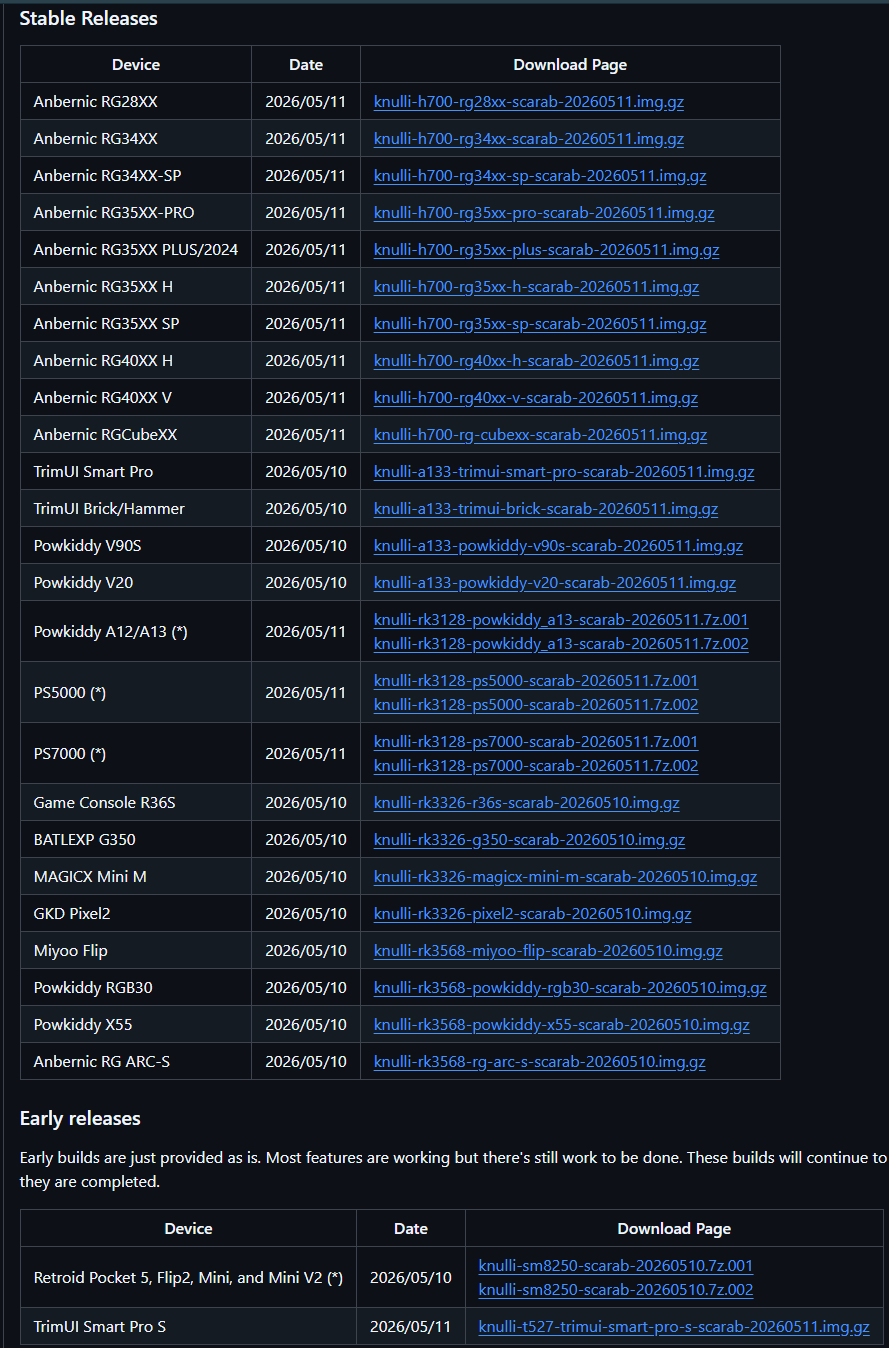Select the Retroid Pocket 5 device cell
Viewport: 889px width, 1348px height.
[188, 1277]
